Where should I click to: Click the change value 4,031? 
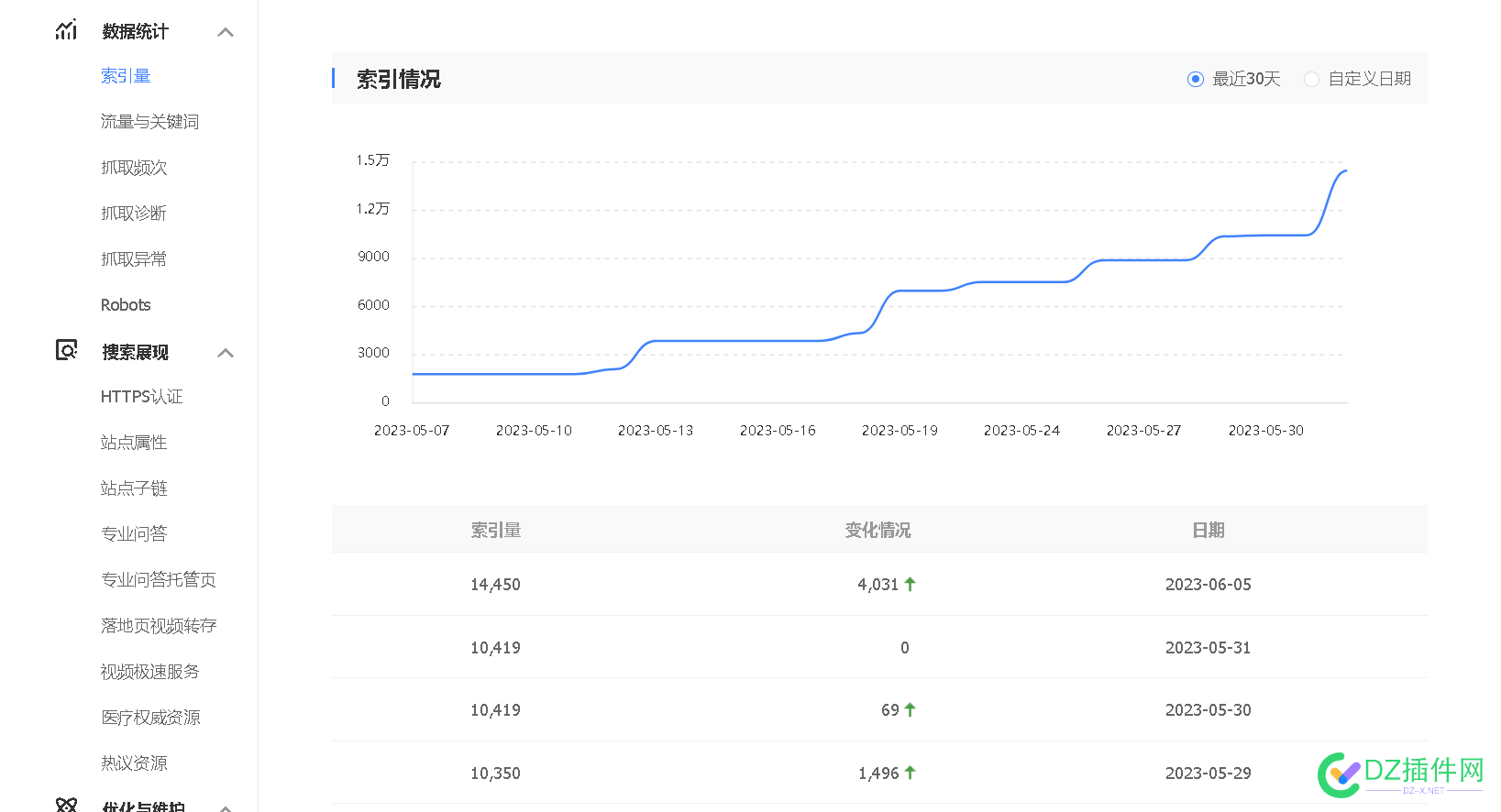tap(878, 585)
